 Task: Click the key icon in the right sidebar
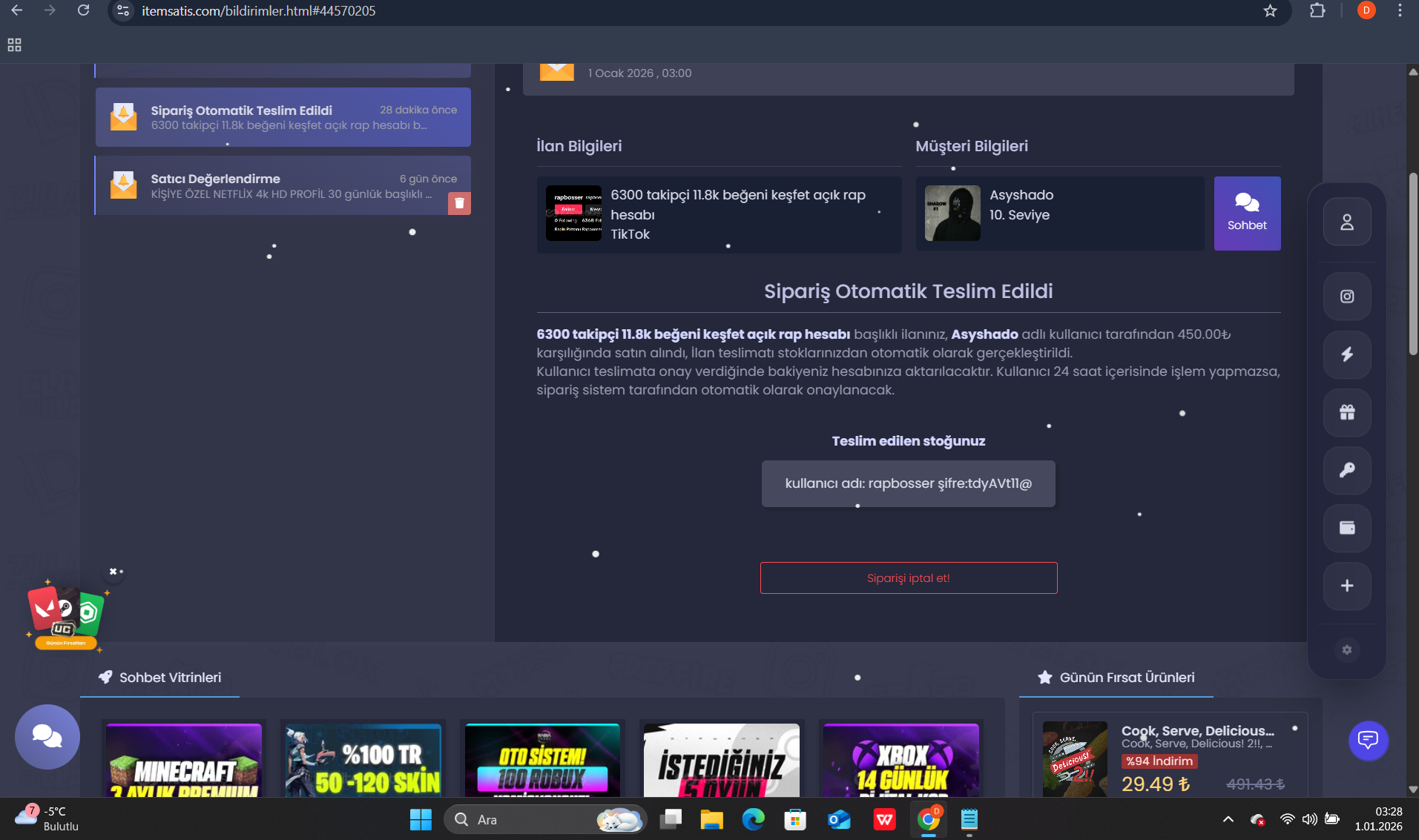1347,470
